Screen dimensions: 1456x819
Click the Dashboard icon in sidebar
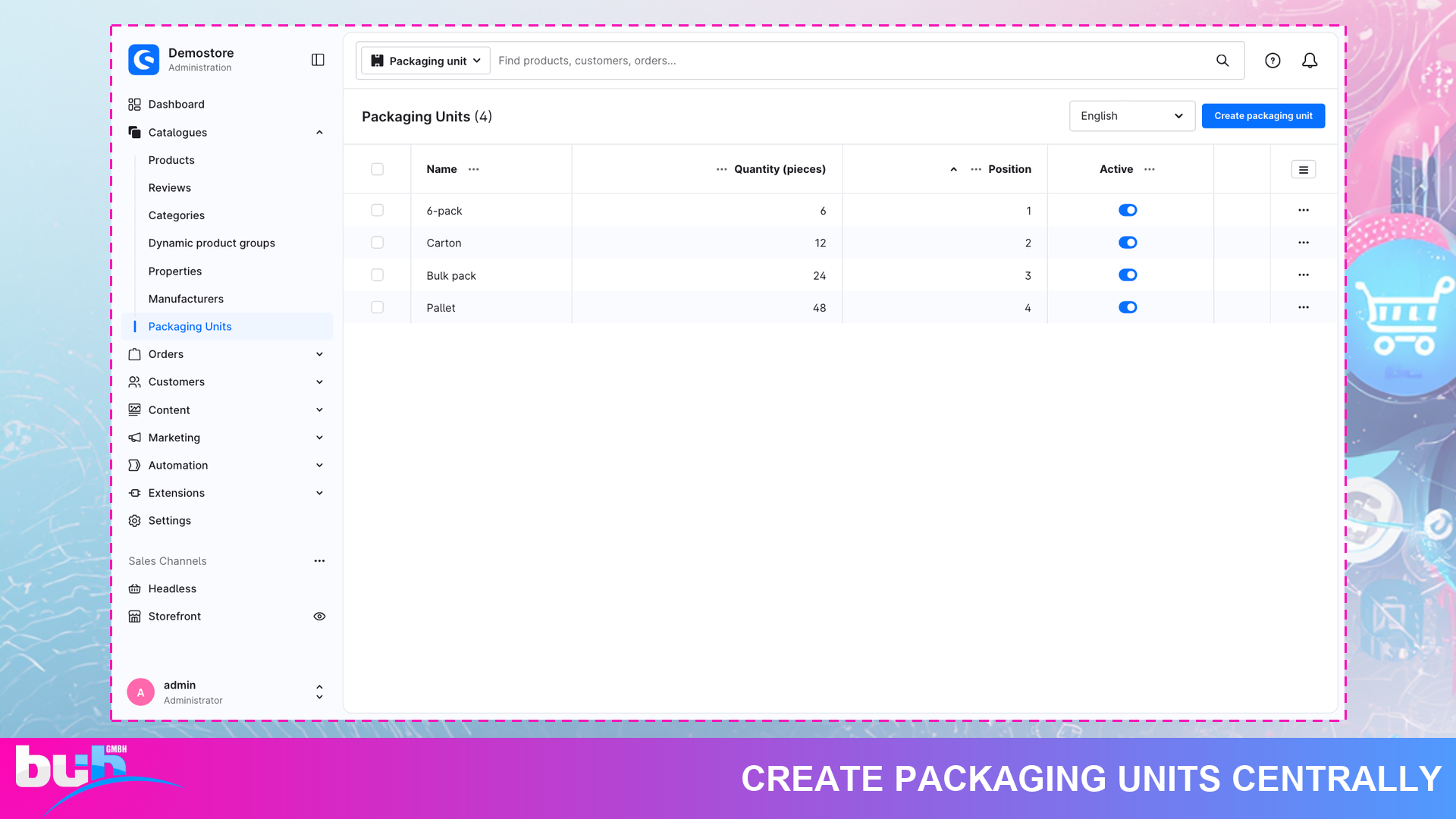[x=134, y=105]
